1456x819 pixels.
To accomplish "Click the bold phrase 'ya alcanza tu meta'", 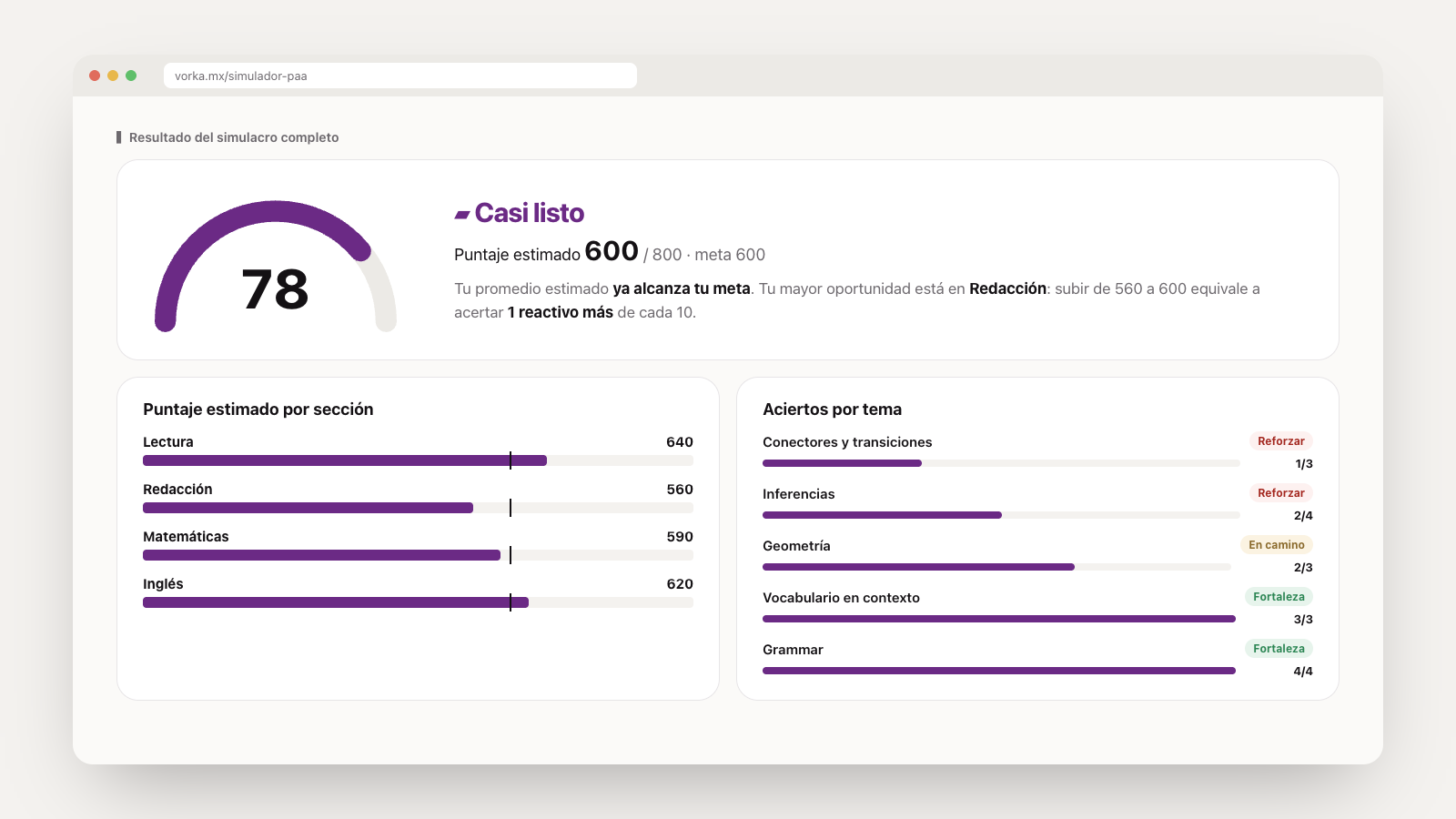I will click(682, 288).
